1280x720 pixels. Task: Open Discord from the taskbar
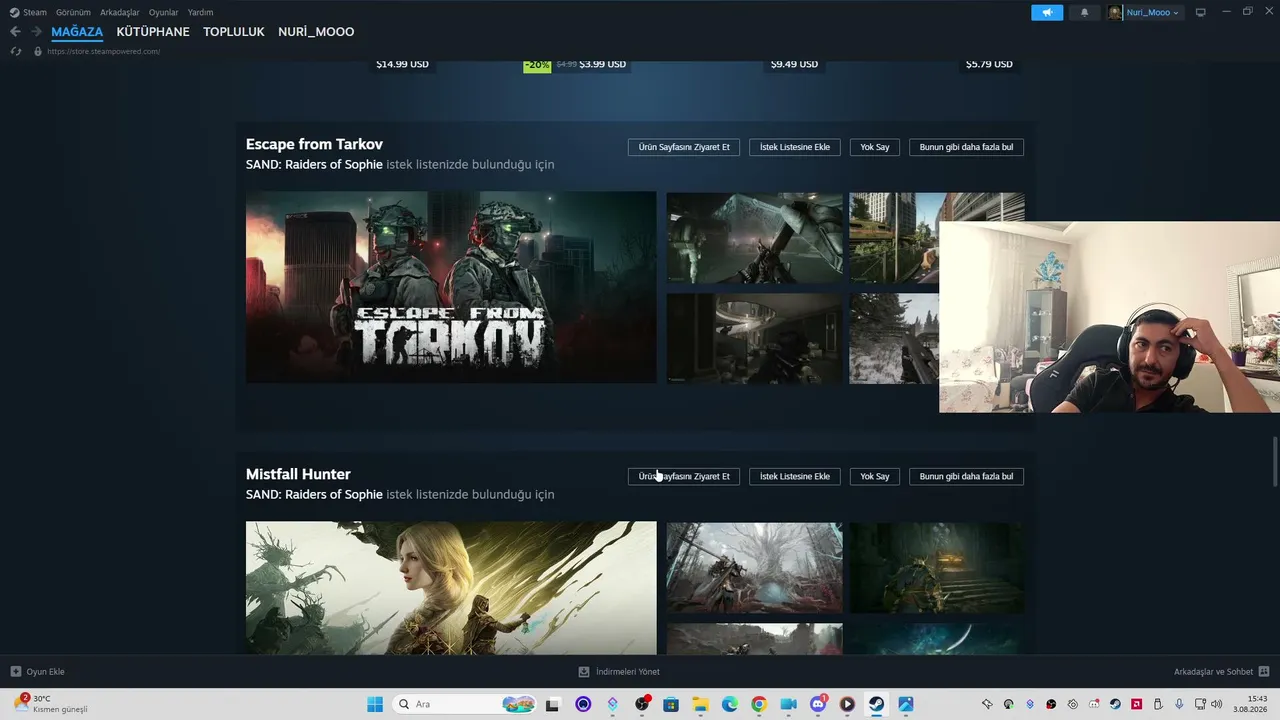tap(818, 704)
